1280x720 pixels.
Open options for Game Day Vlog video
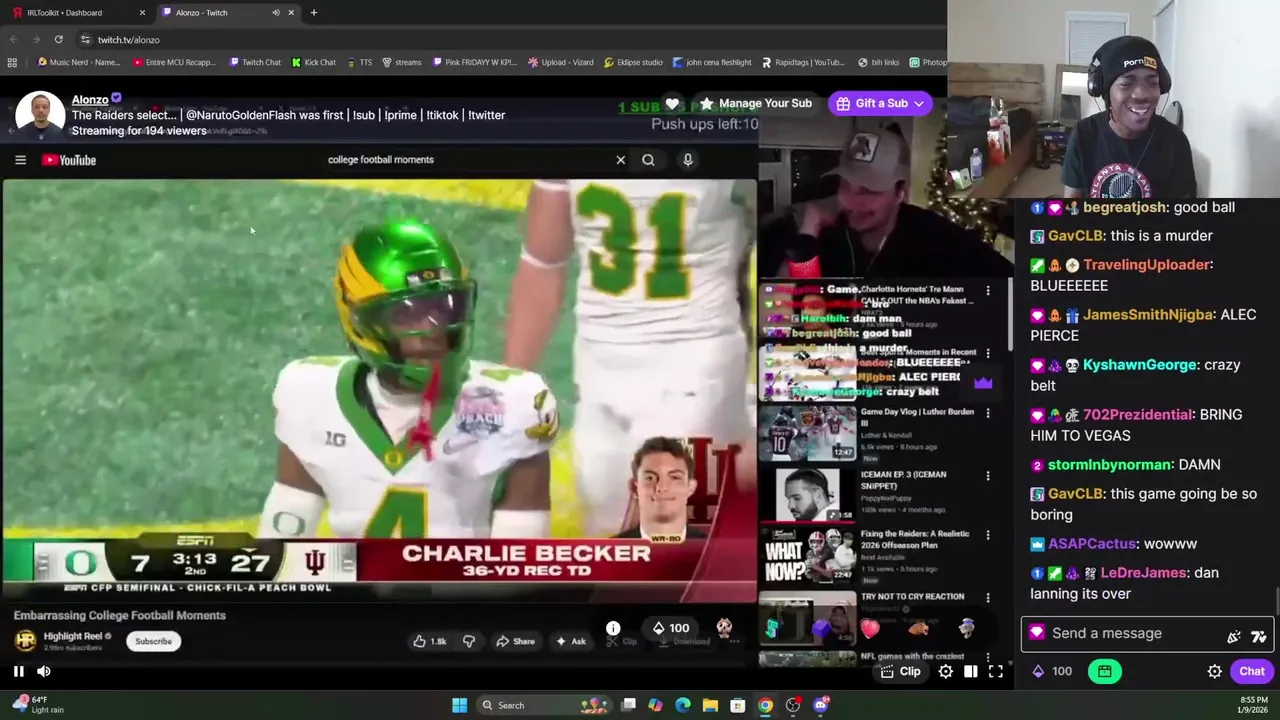click(x=988, y=412)
